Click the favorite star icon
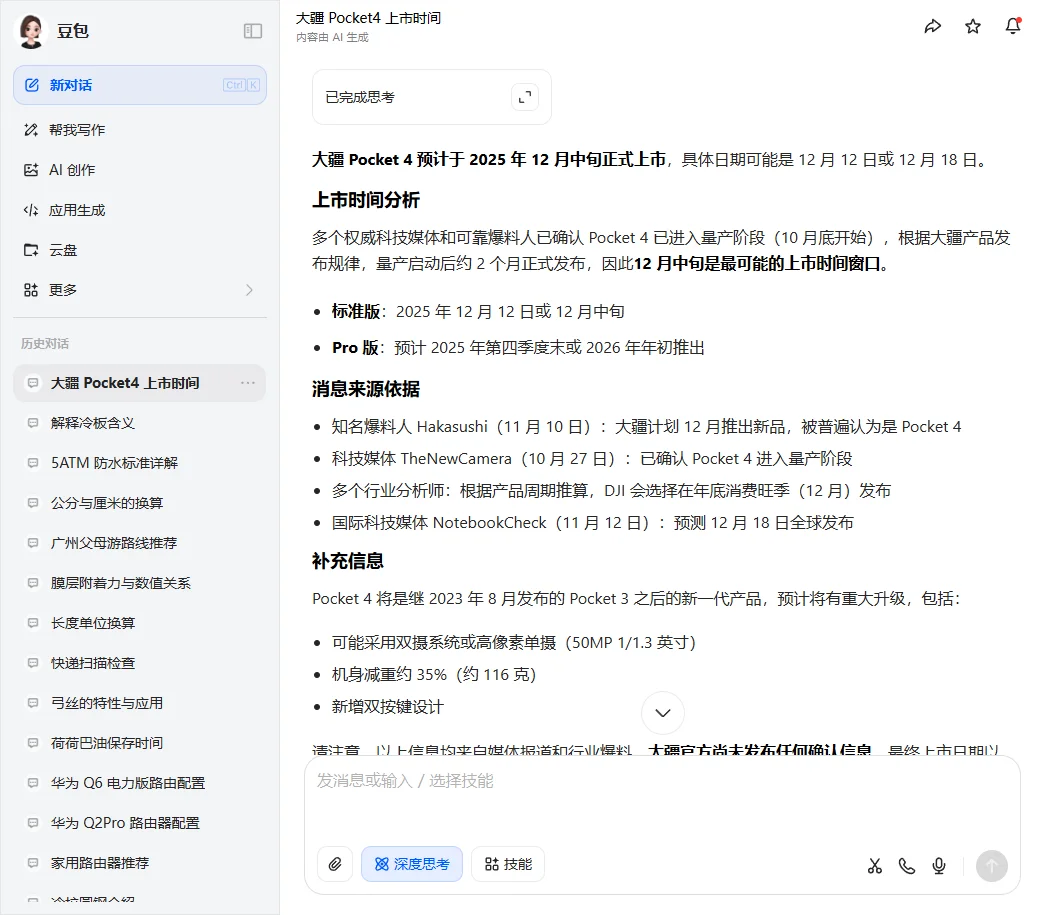This screenshot has height=915, width=1045. pos(973,26)
